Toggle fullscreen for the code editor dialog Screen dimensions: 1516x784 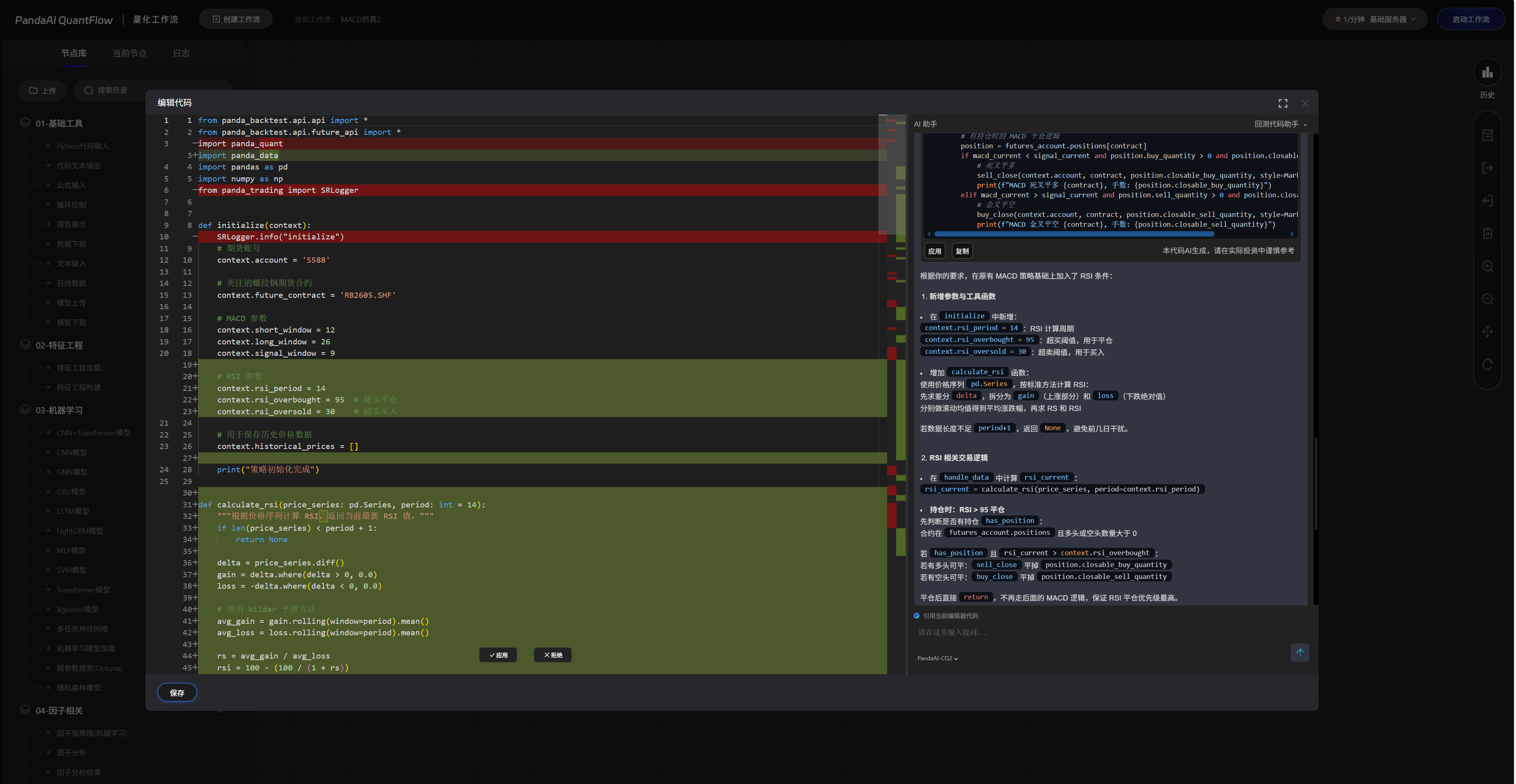[1283, 103]
